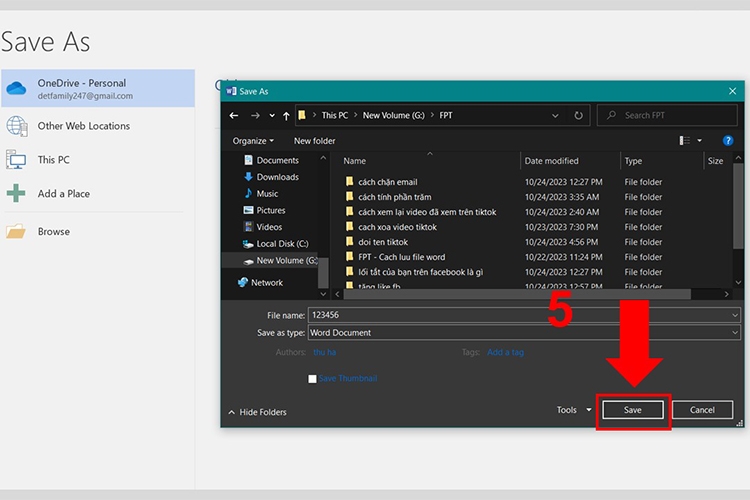
Task: Close the Save As dialog with the X
Action: pyautogui.click(x=732, y=91)
